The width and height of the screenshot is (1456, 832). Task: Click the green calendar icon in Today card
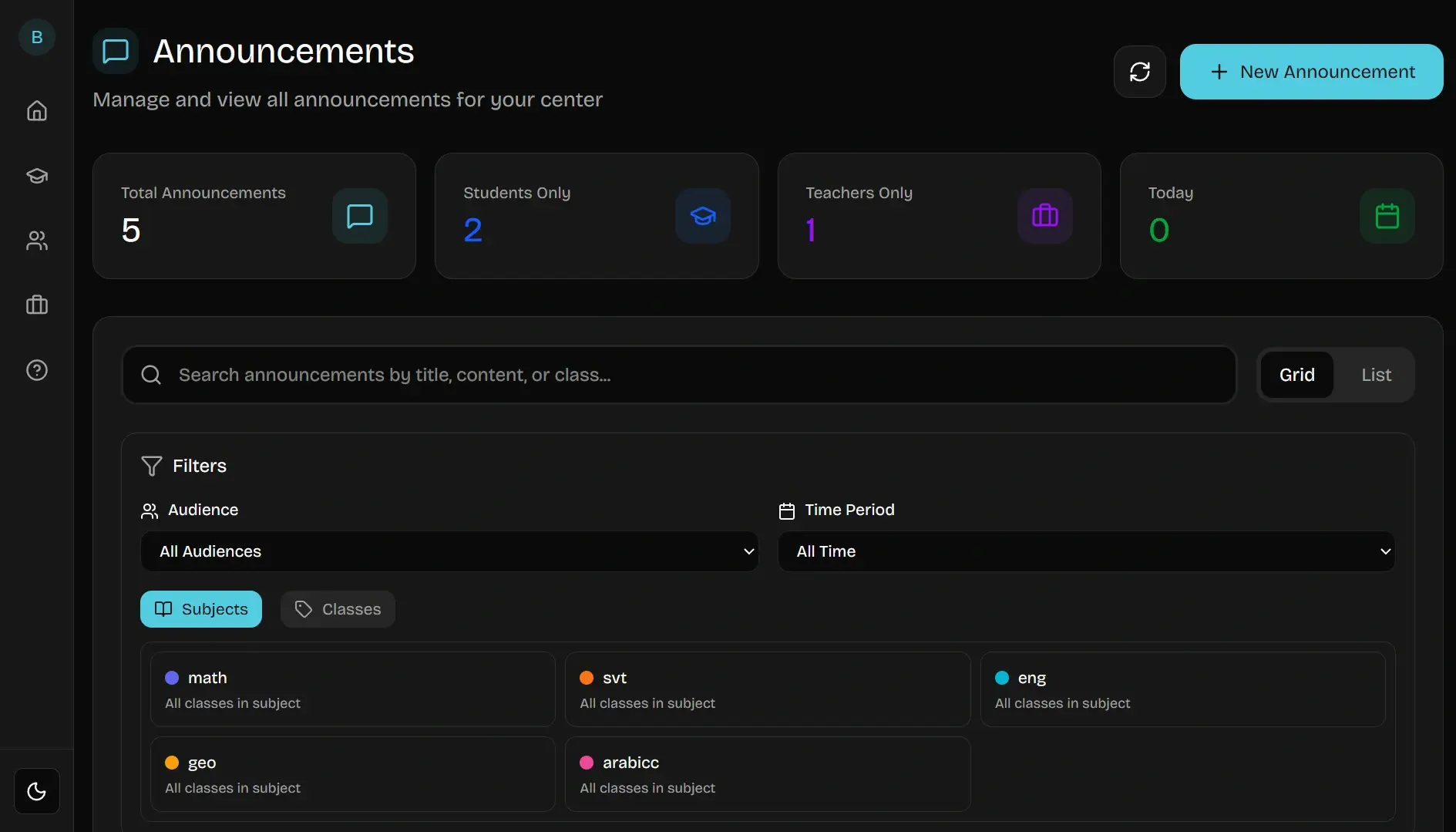pyautogui.click(x=1387, y=216)
